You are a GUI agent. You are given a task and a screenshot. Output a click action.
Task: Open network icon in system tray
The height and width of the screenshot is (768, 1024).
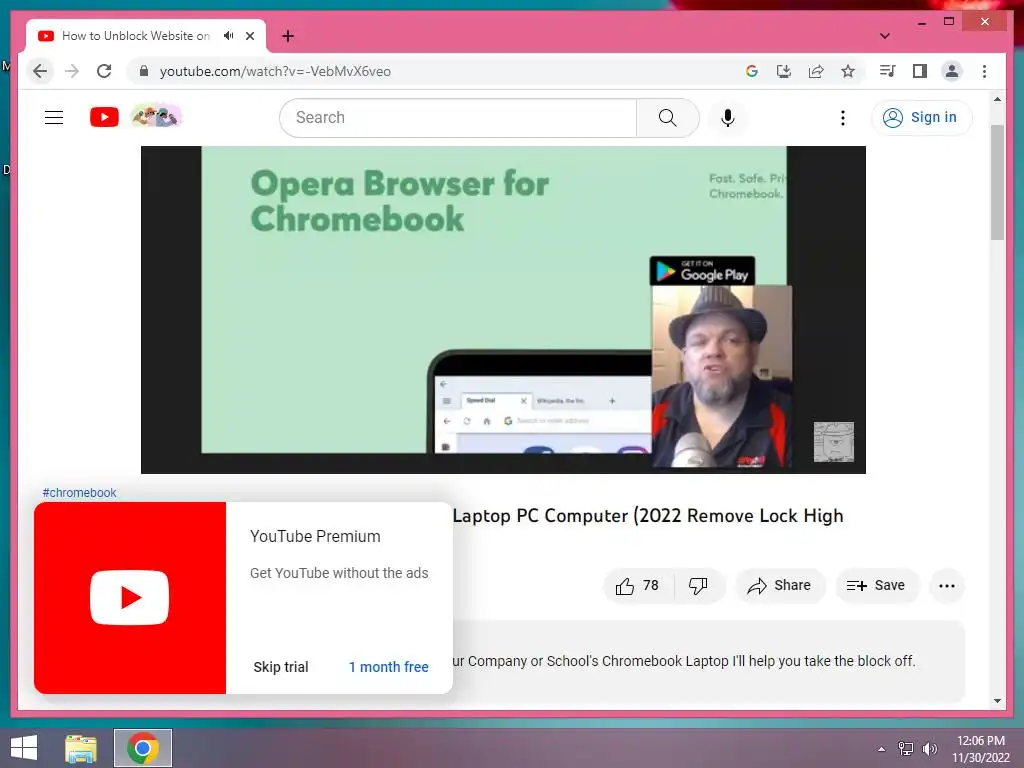tap(906, 749)
